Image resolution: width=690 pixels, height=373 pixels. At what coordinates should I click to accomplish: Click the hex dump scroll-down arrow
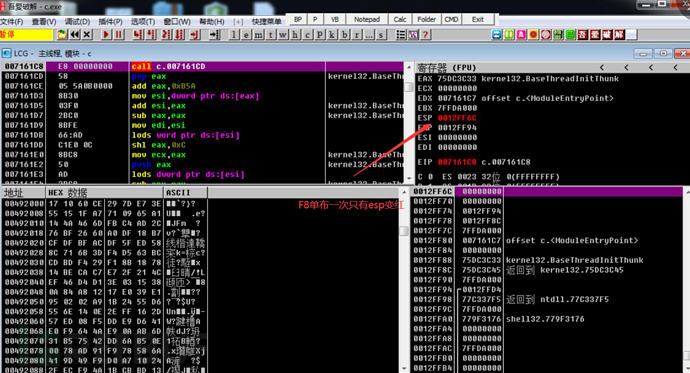(x=404, y=369)
